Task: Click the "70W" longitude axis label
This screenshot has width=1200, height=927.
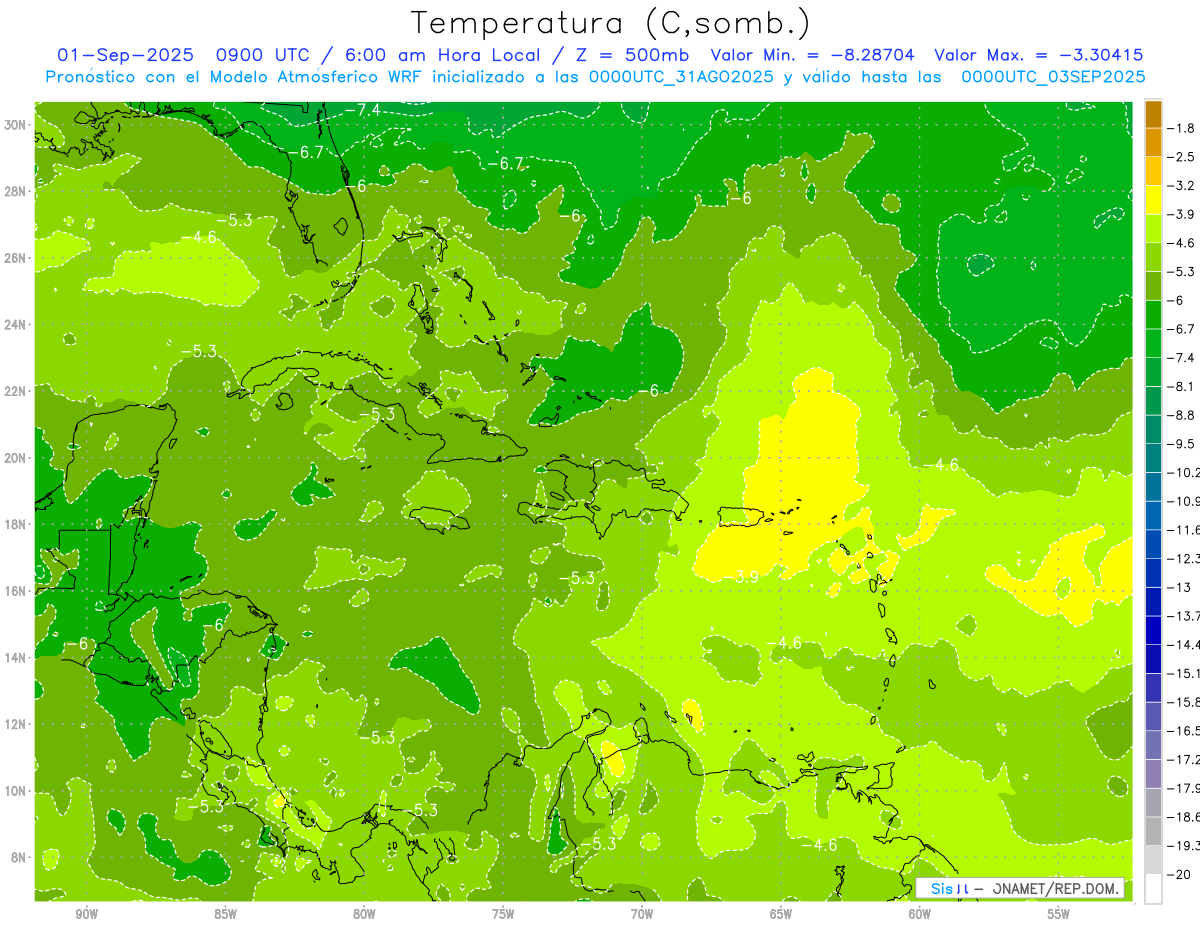Action: [642, 914]
